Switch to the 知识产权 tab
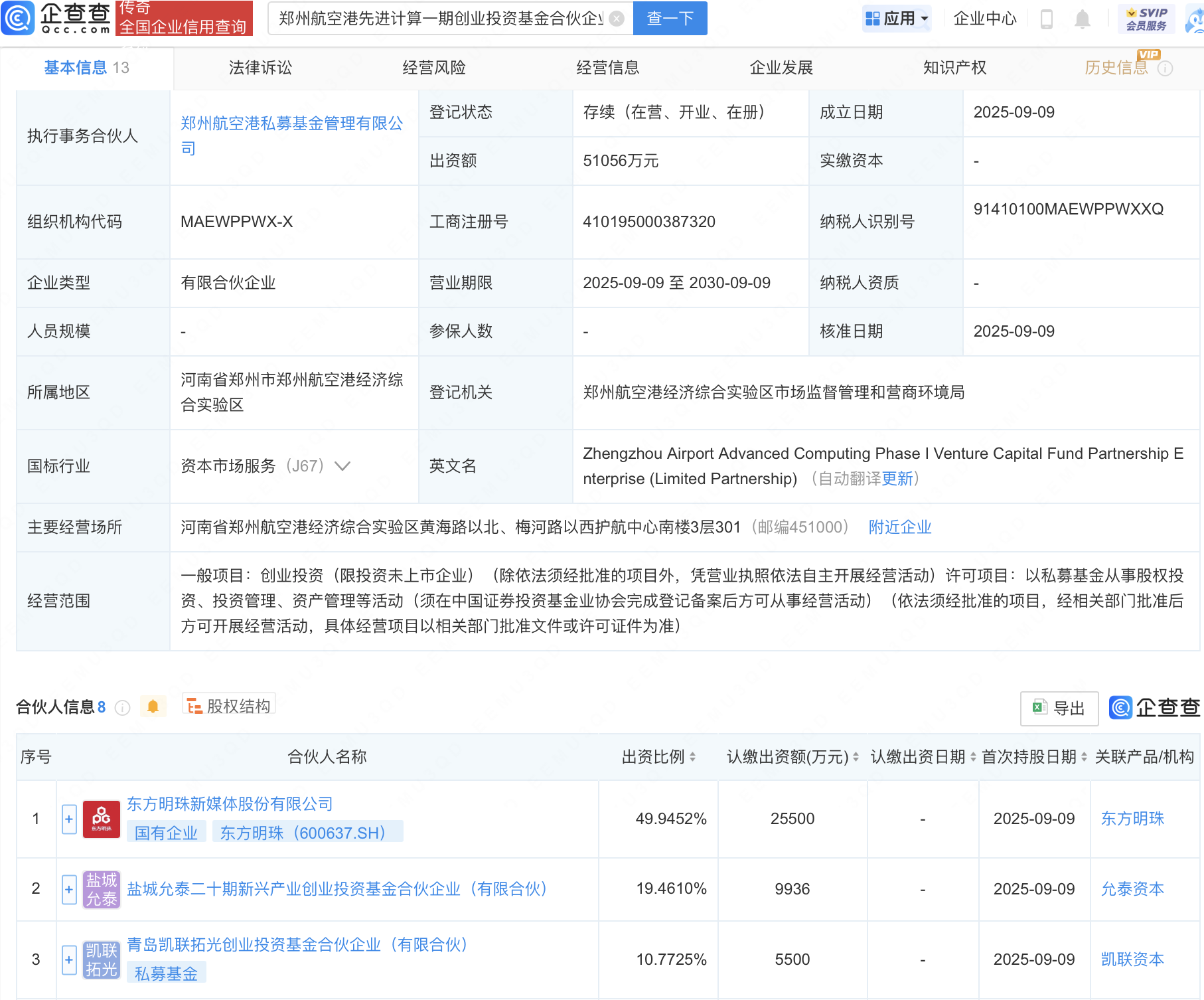 [x=954, y=68]
